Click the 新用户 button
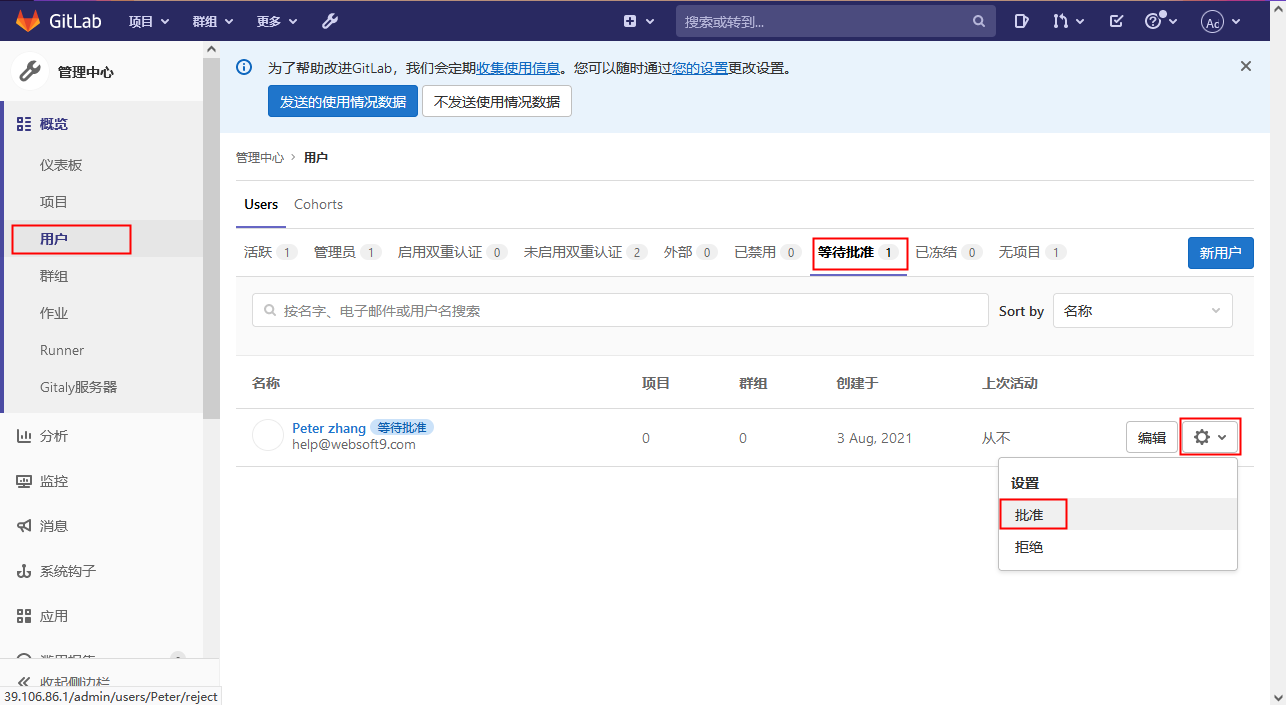1286x705 pixels. 1220,253
